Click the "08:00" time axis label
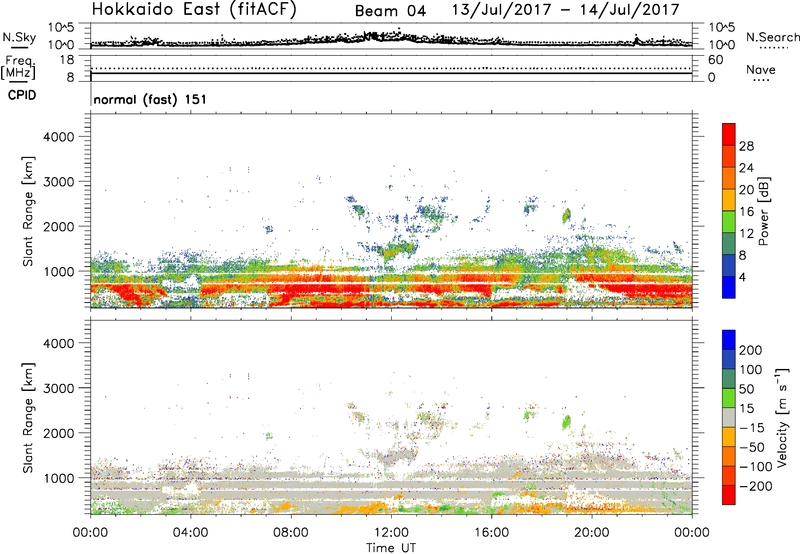 (291, 533)
